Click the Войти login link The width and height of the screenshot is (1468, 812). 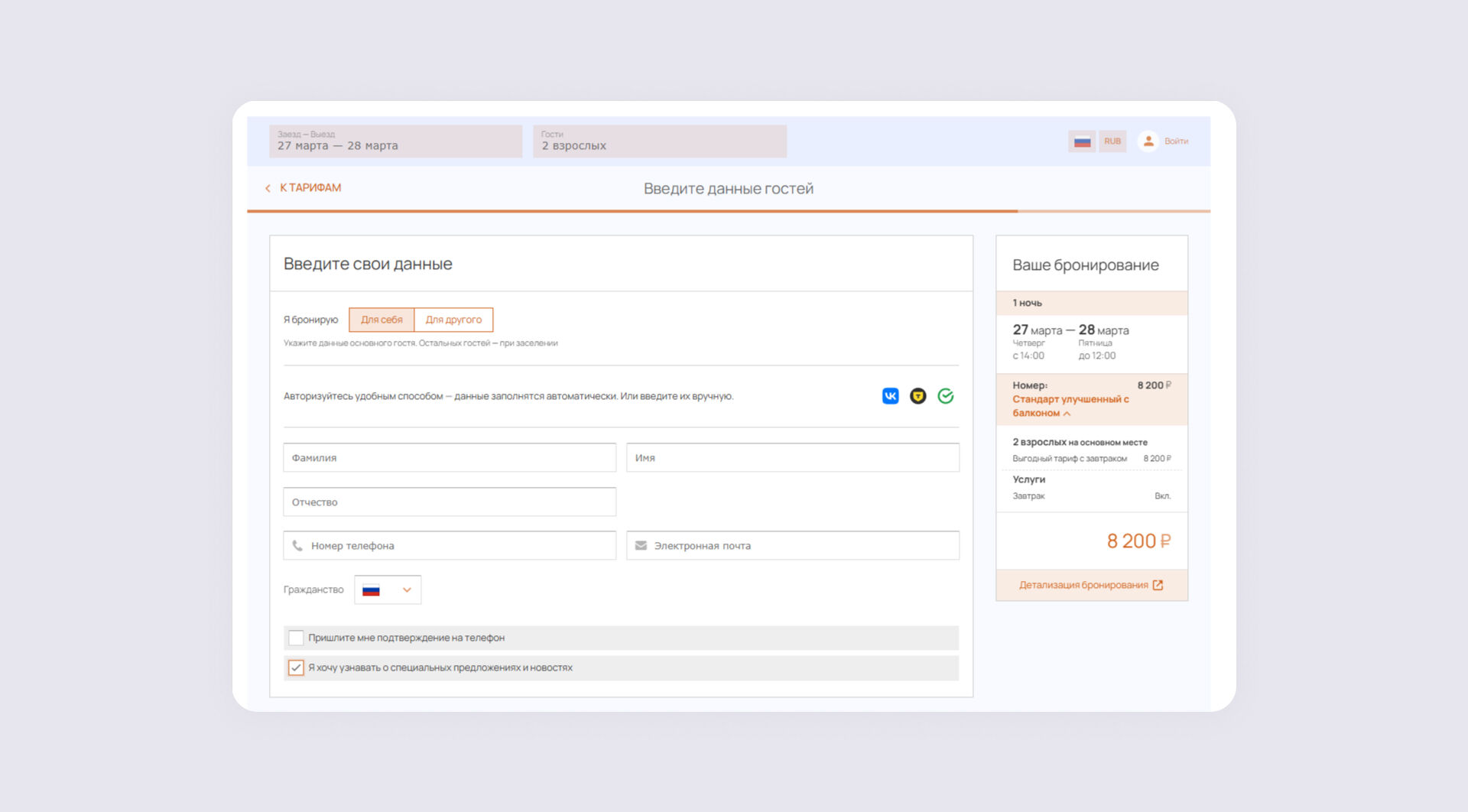1176,141
